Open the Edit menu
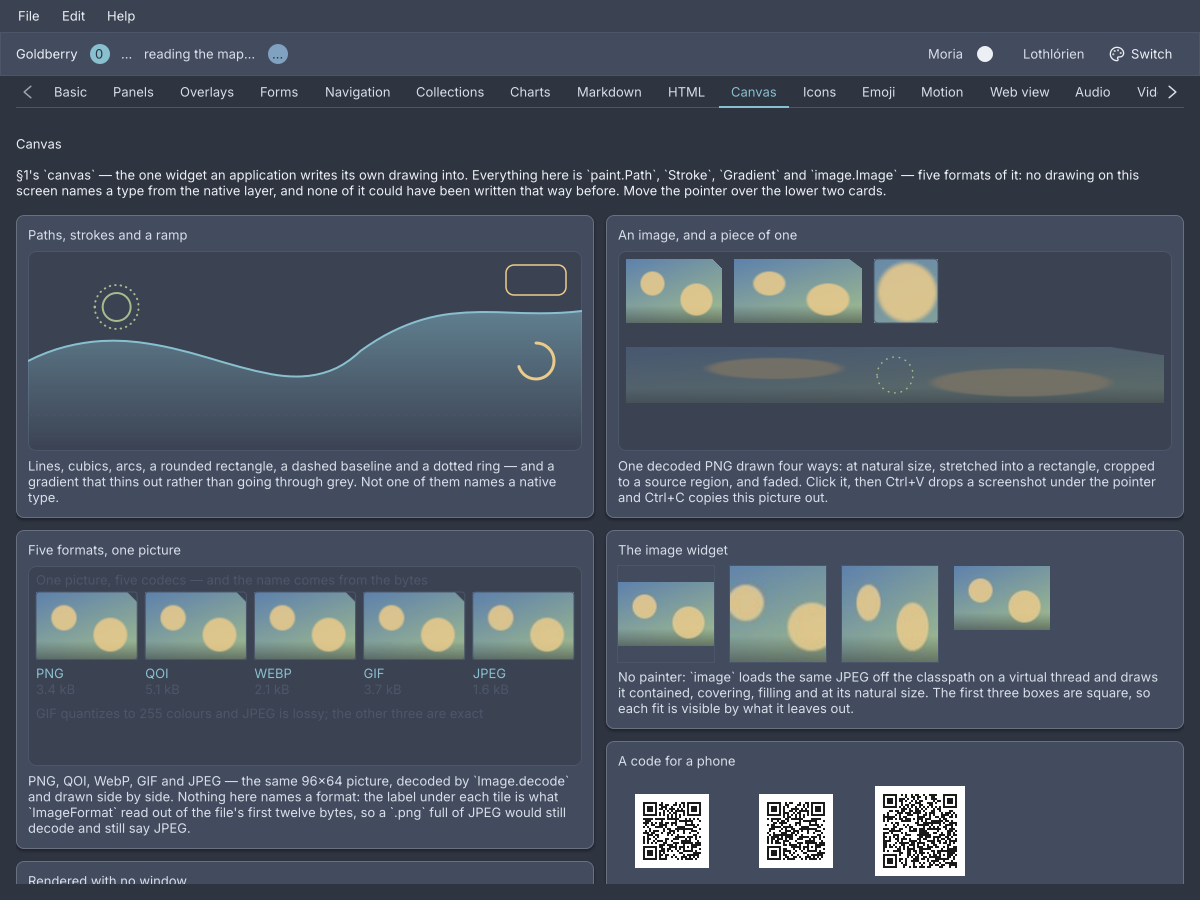1200x900 pixels. pyautogui.click(x=73, y=16)
